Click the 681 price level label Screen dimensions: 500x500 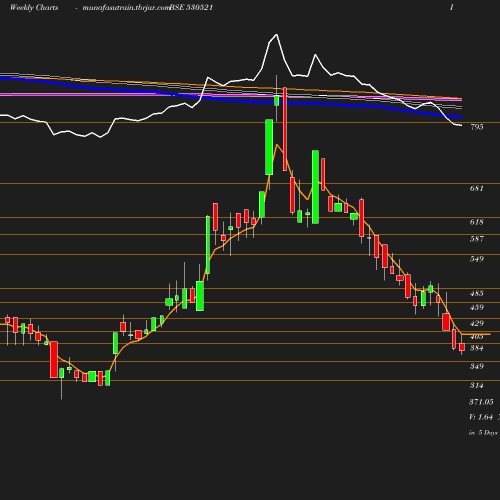point(477,188)
